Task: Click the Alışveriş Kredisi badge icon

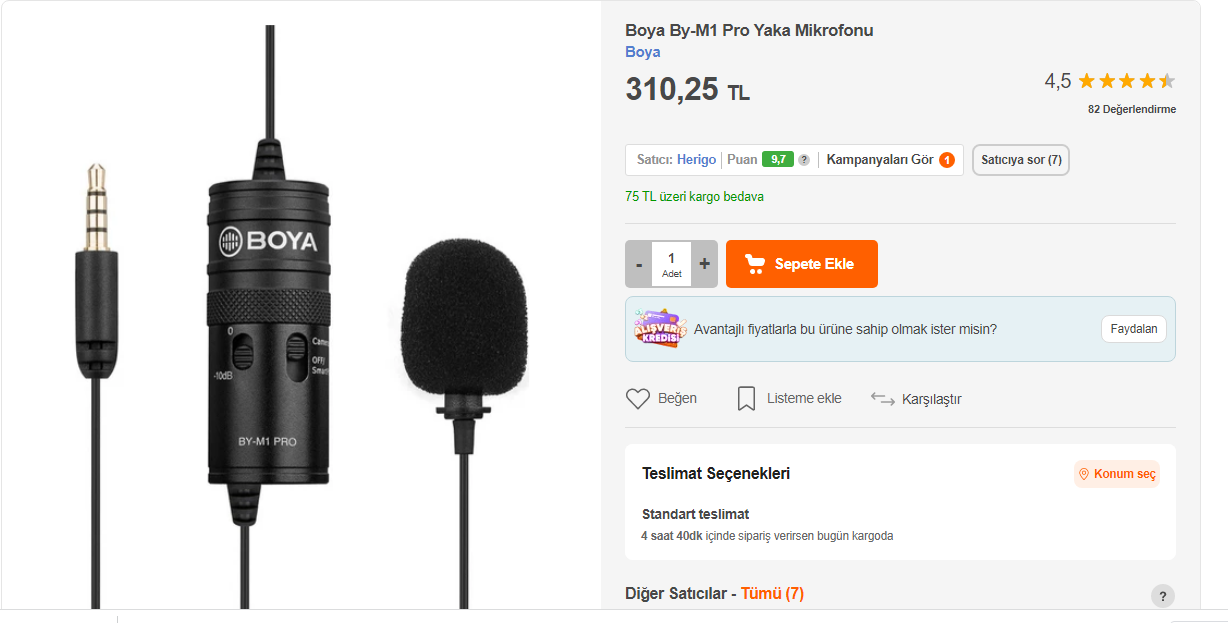Action: 660,328
